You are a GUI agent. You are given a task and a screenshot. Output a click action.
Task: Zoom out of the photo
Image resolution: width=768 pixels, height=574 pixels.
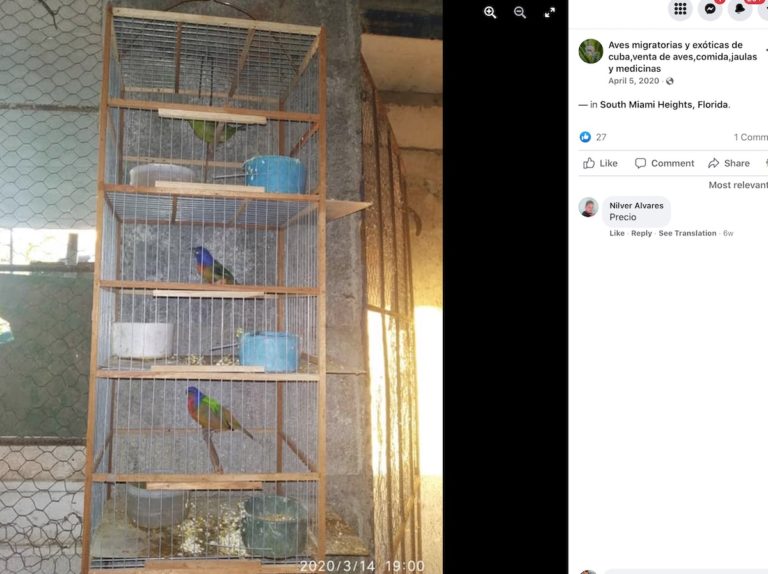(x=520, y=13)
